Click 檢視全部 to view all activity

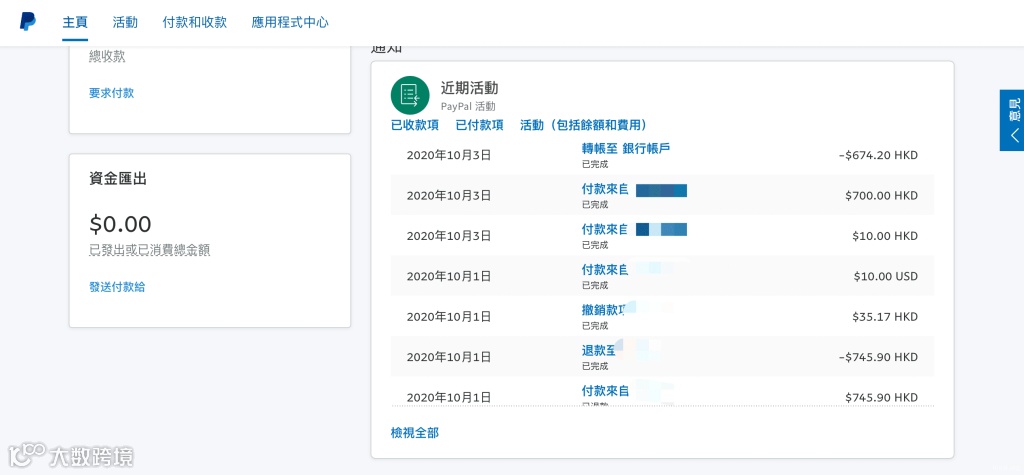[414, 433]
